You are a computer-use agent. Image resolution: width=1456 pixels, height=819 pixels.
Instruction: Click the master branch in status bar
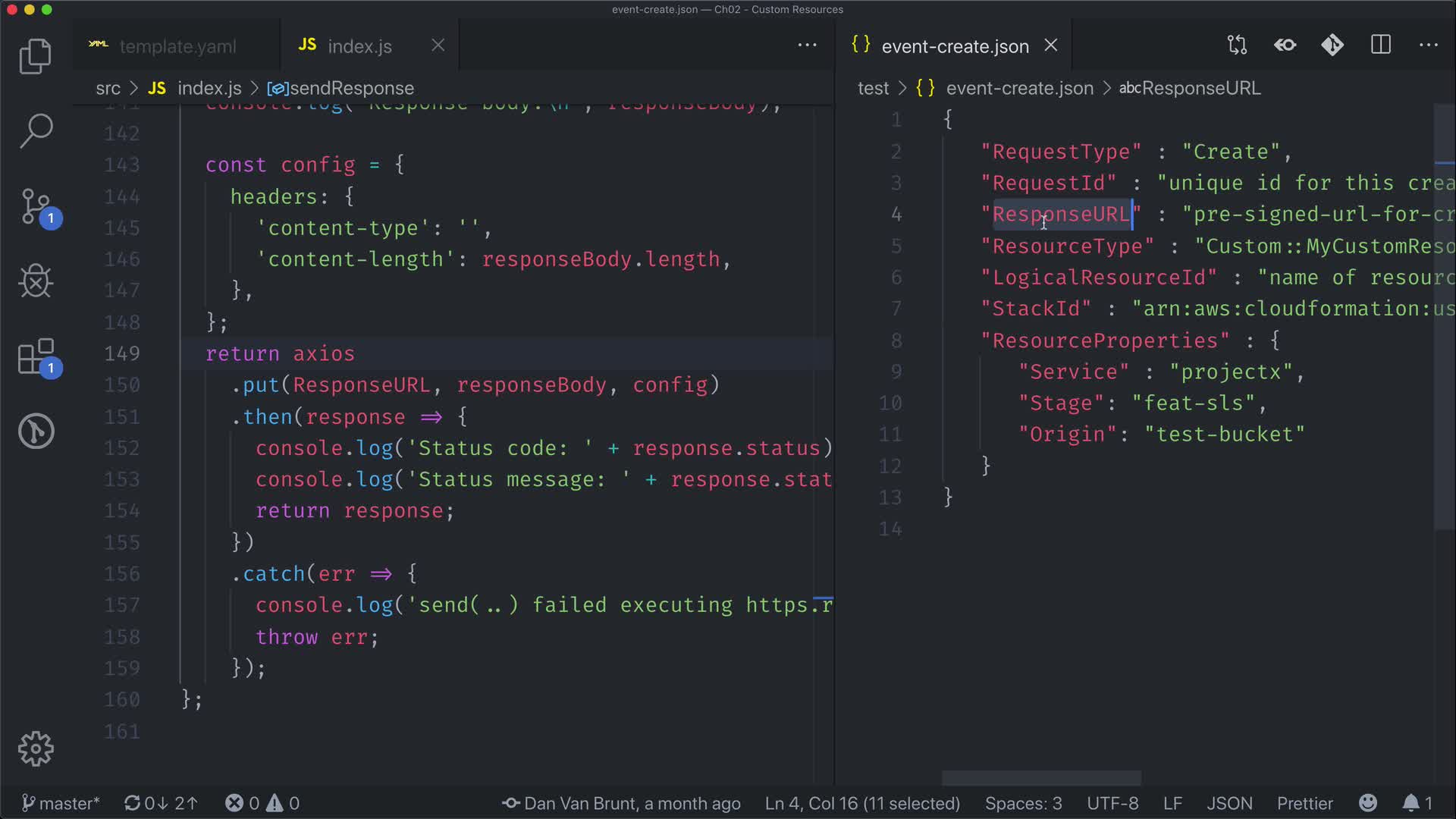point(61,803)
